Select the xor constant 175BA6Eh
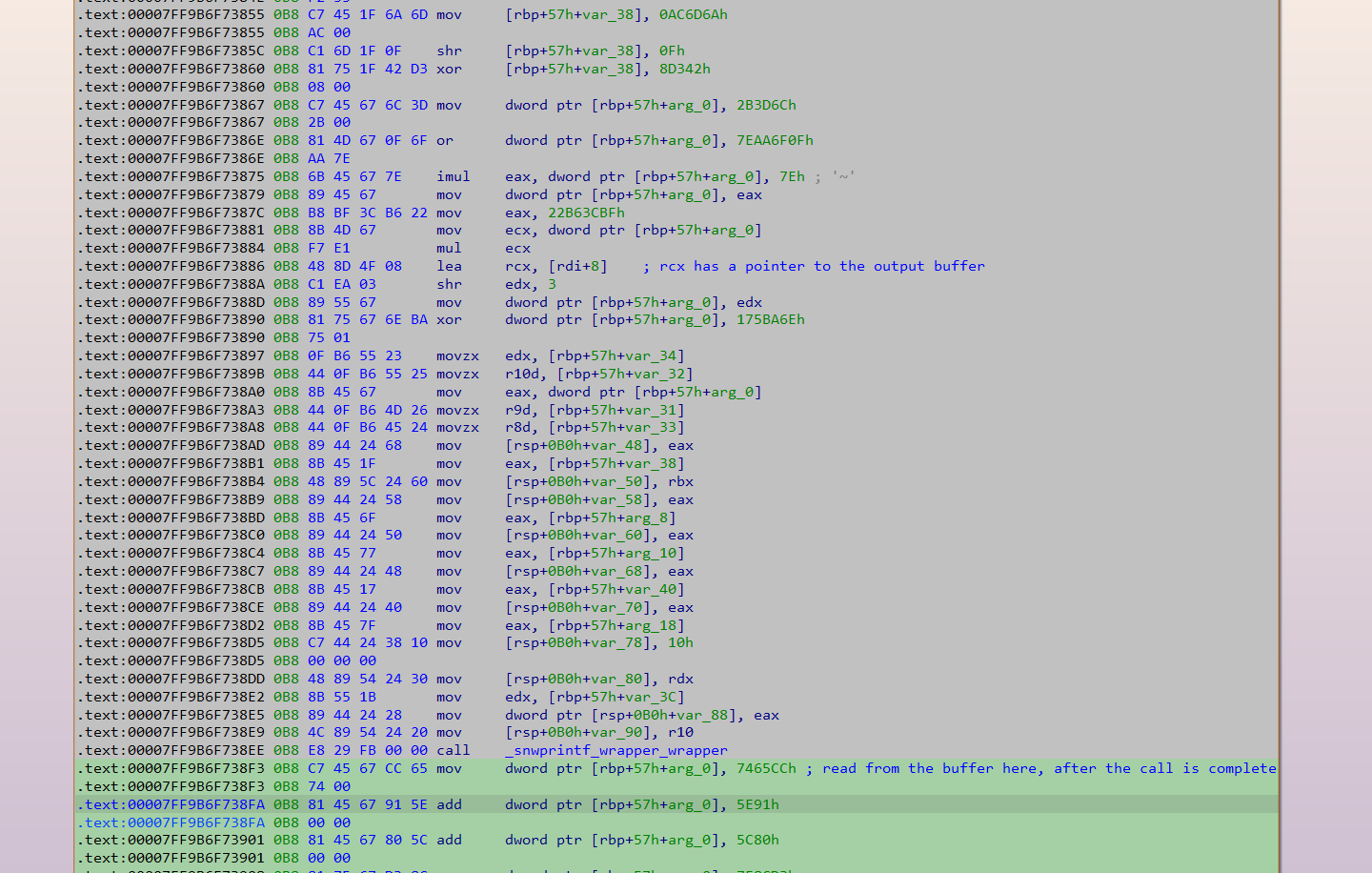1372x873 pixels. pos(770,319)
